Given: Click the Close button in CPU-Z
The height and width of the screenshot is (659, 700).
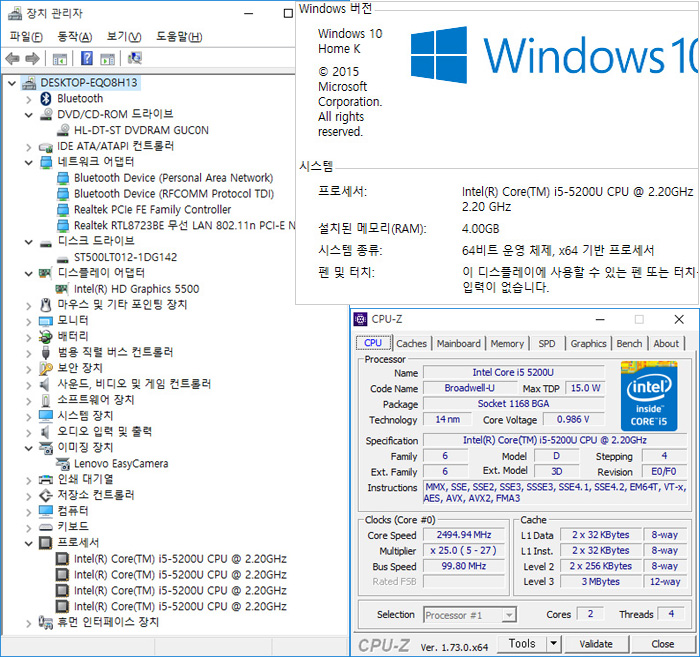Looking at the screenshot, I should click(662, 644).
